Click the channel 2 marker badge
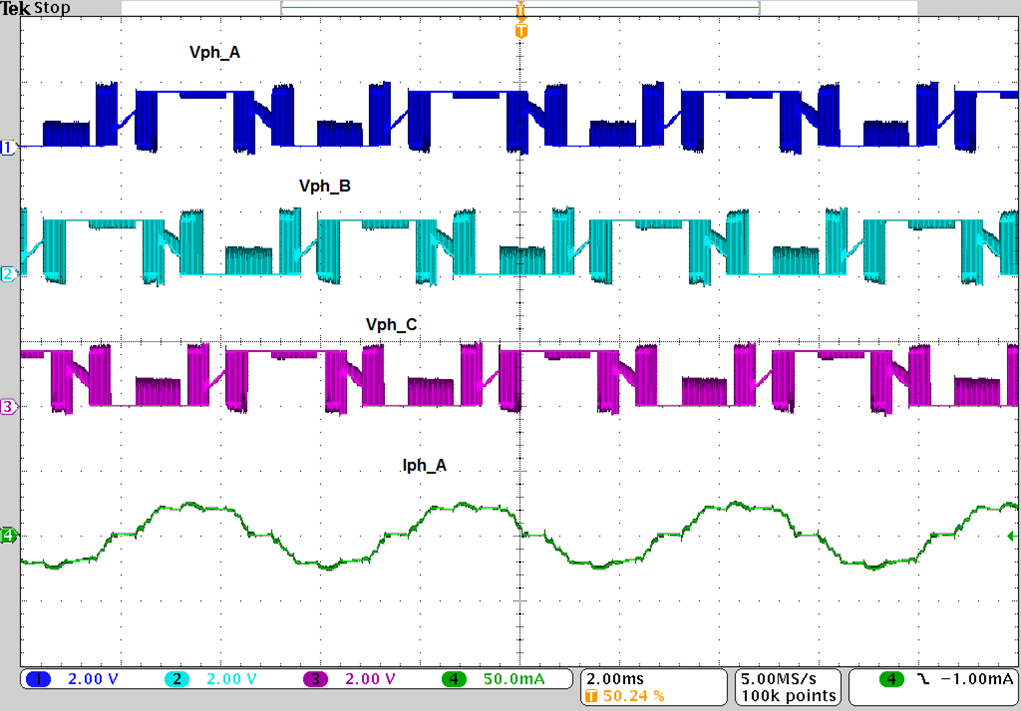The image size is (1021, 711). pos(7,272)
